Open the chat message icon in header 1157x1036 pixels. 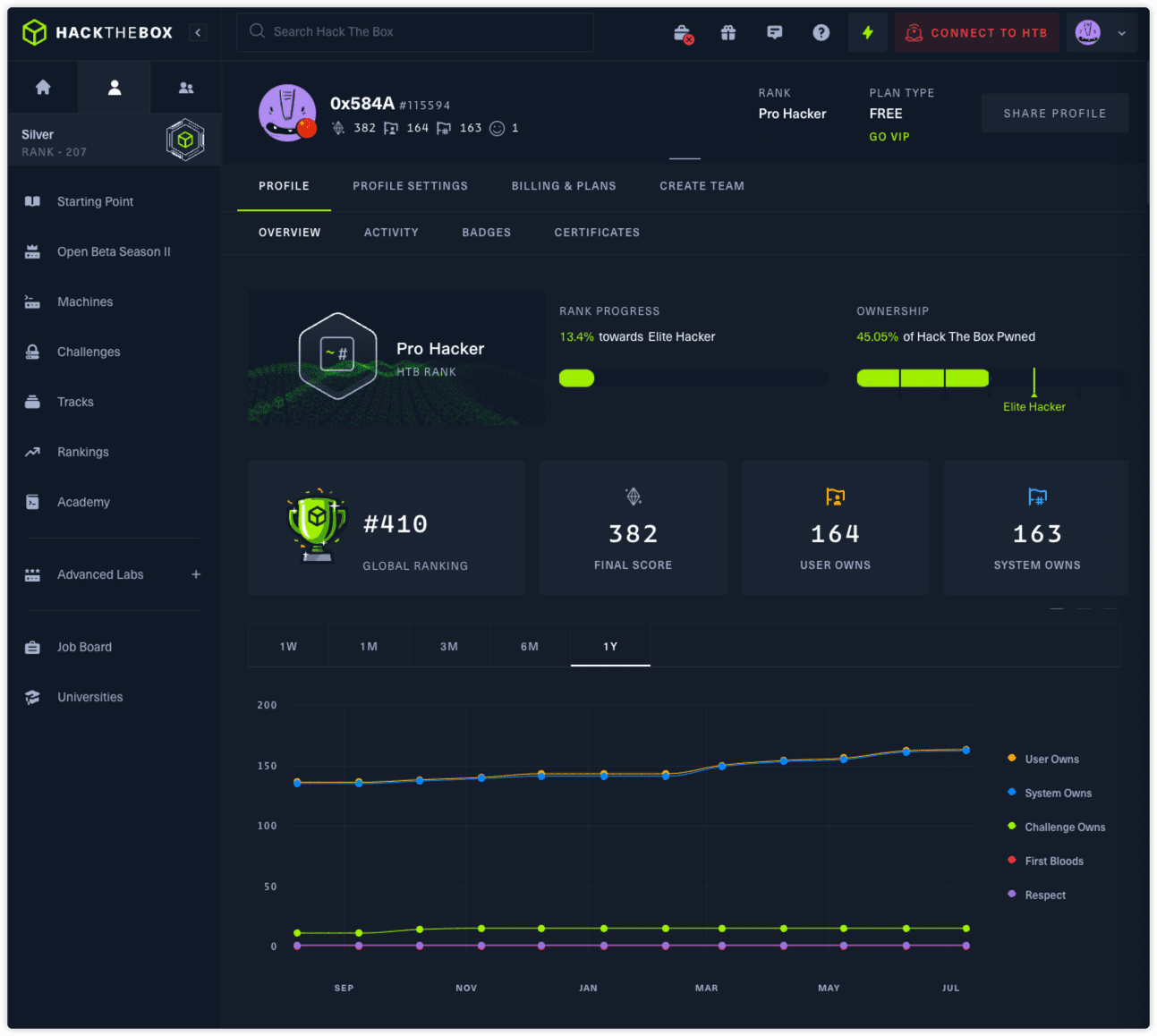point(775,33)
